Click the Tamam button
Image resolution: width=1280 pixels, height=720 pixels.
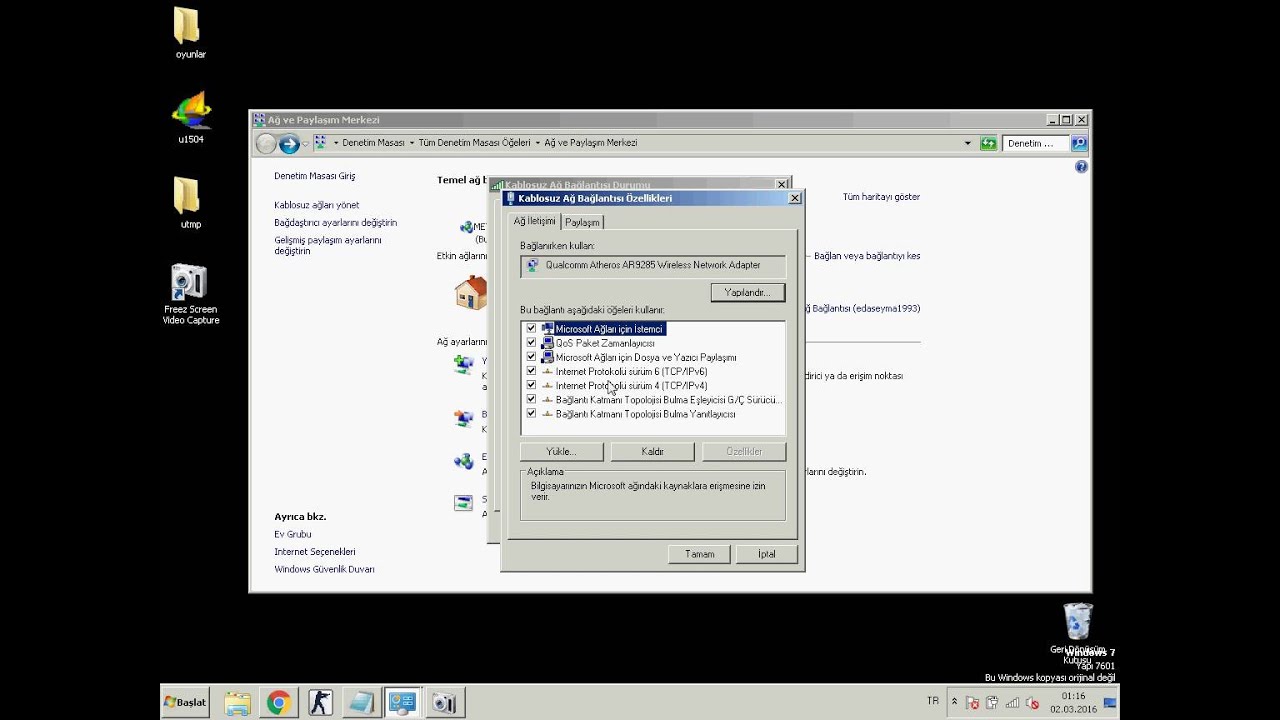point(700,554)
